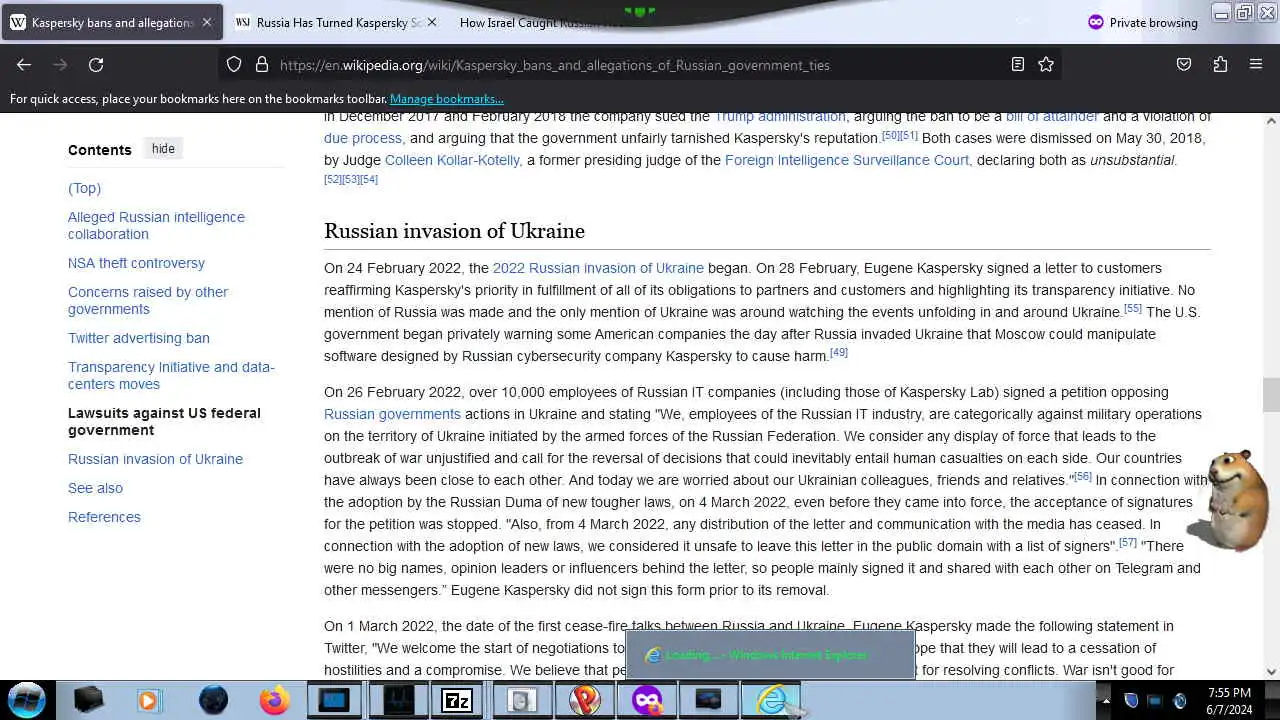Jump to References section

tap(104, 517)
